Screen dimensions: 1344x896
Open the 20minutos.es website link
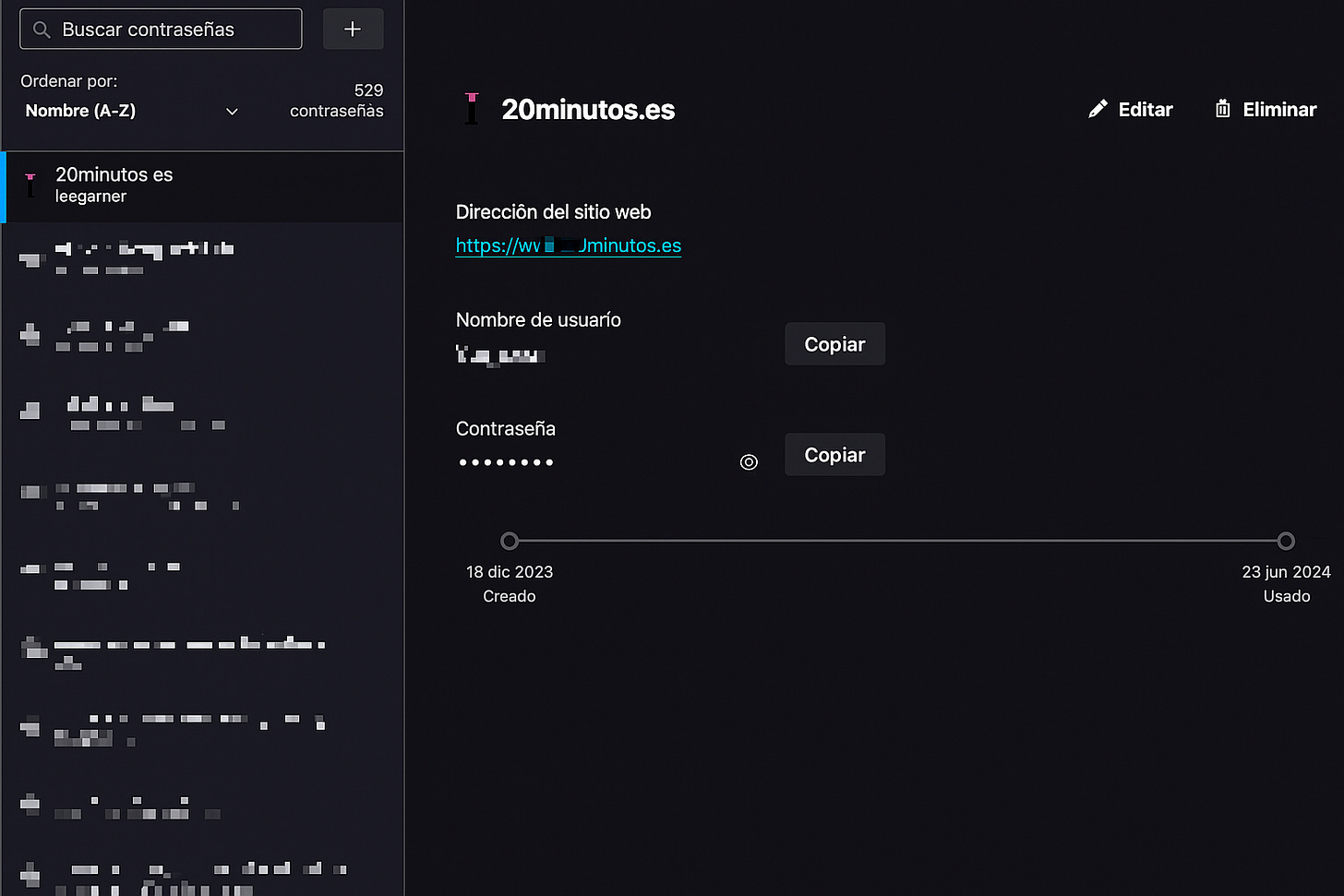569,245
